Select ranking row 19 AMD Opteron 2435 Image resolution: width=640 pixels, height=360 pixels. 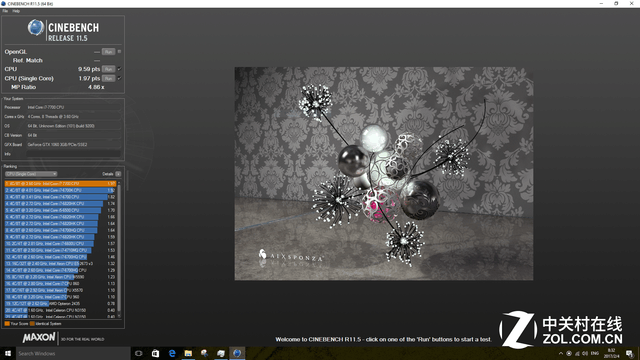coord(60,304)
